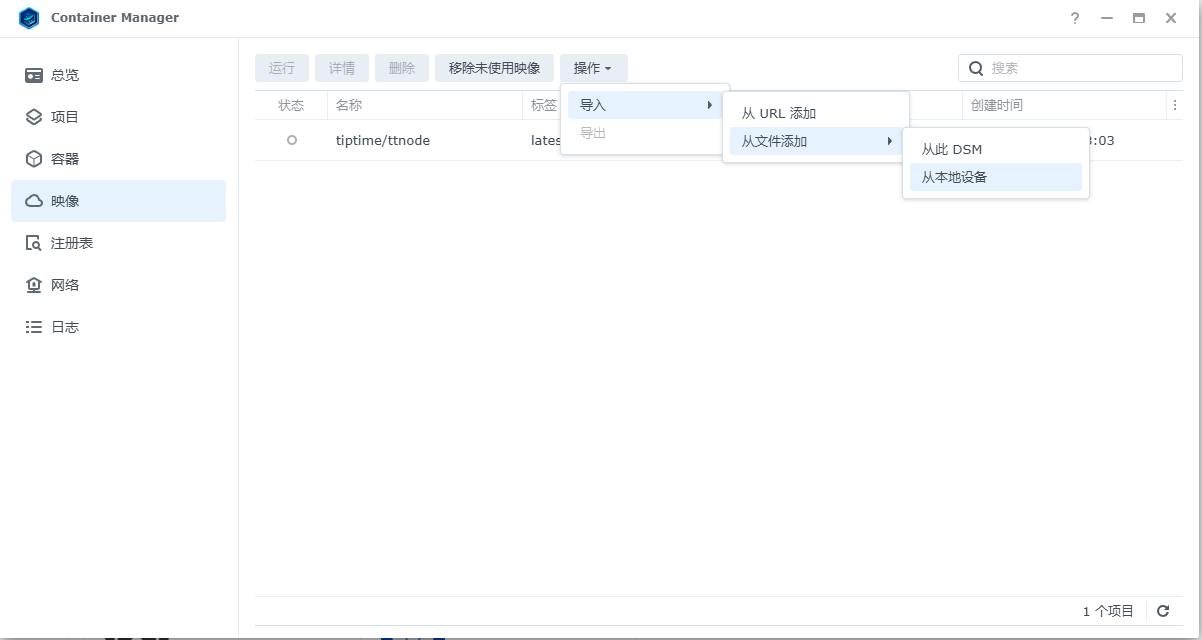Image resolution: width=1202 pixels, height=640 pixels.
Task: Click the 移除未使用映像 button
Action: coord(494,68)
